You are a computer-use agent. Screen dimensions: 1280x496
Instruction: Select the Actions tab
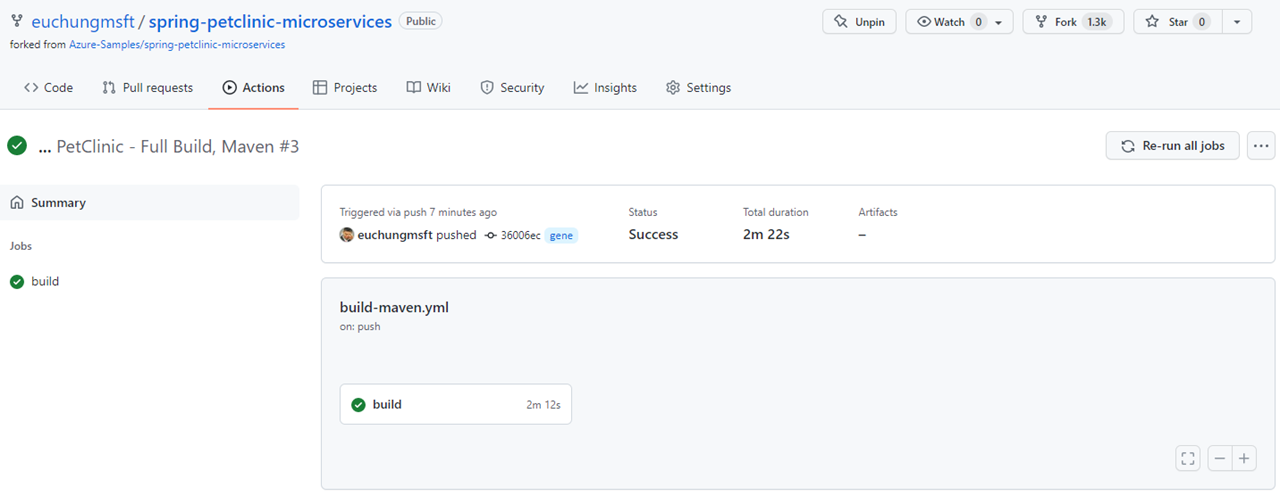pyautogui.click(x=254, y=88)
